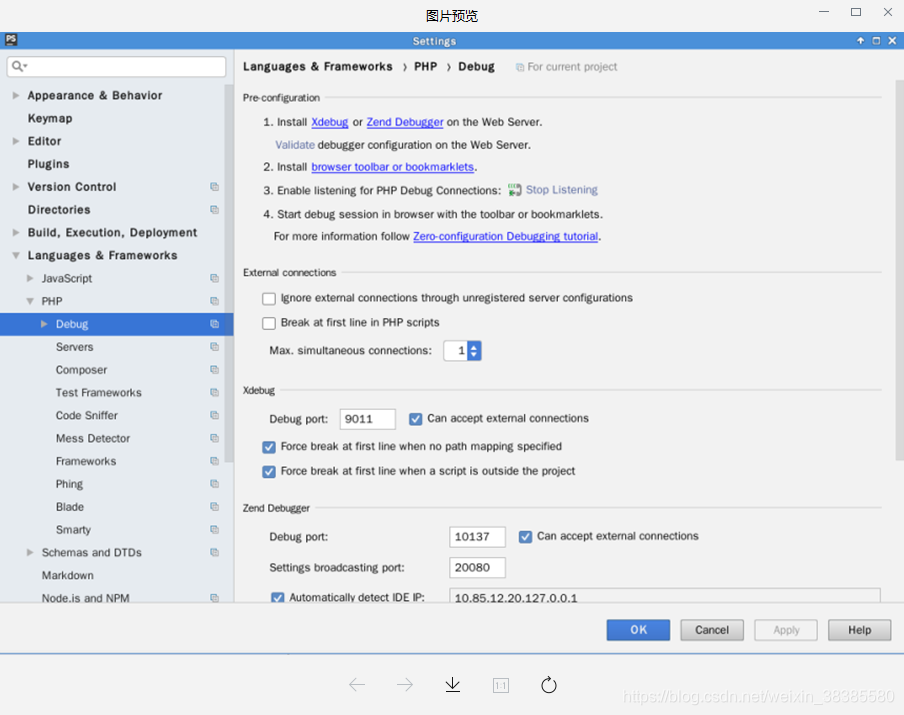Open the Test Frameworks settings page
Image resolution: width=904 pixels, height=715 pixels.
99,393
